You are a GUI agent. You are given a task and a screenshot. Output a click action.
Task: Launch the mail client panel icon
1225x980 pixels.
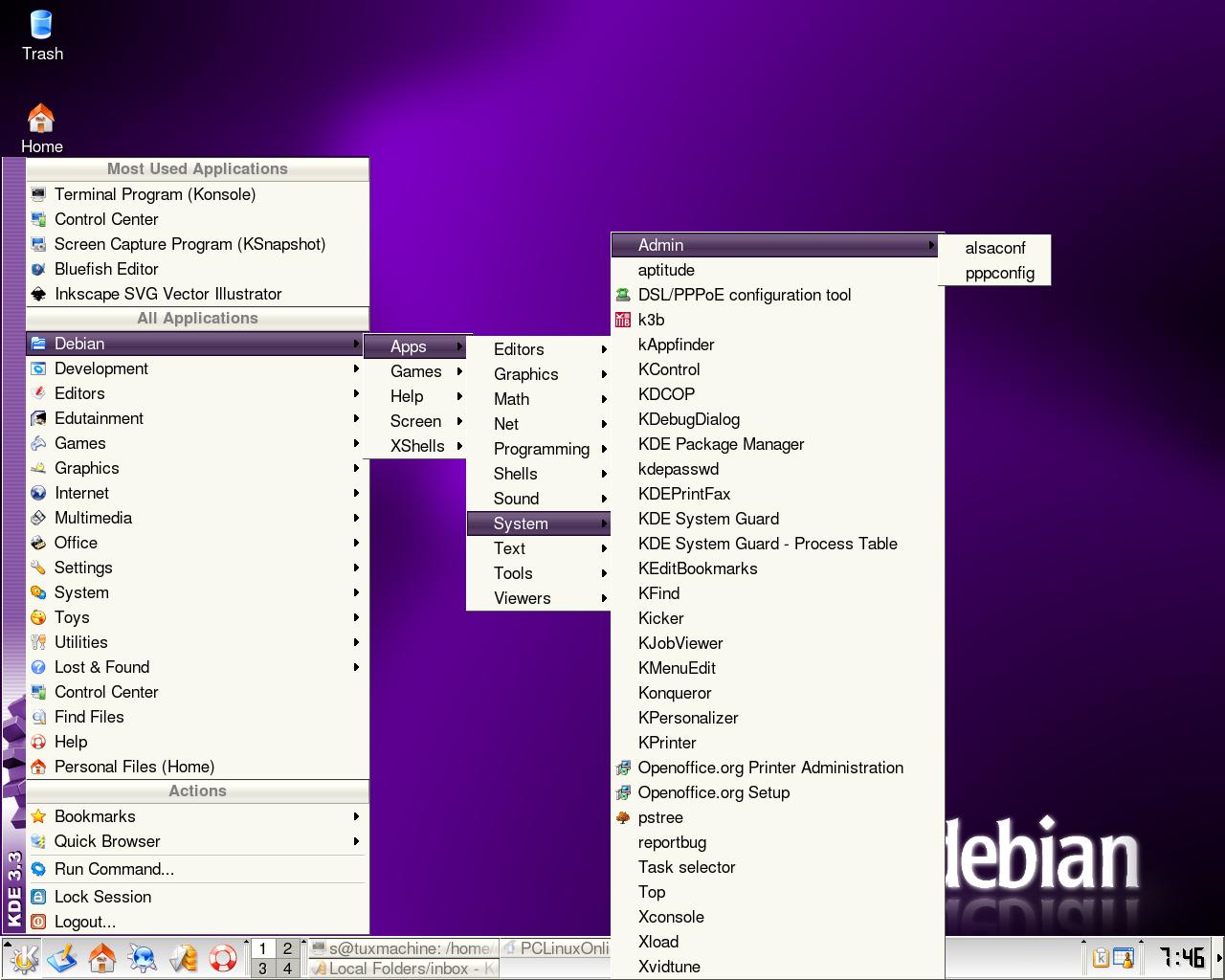click(x=183, y=958)
